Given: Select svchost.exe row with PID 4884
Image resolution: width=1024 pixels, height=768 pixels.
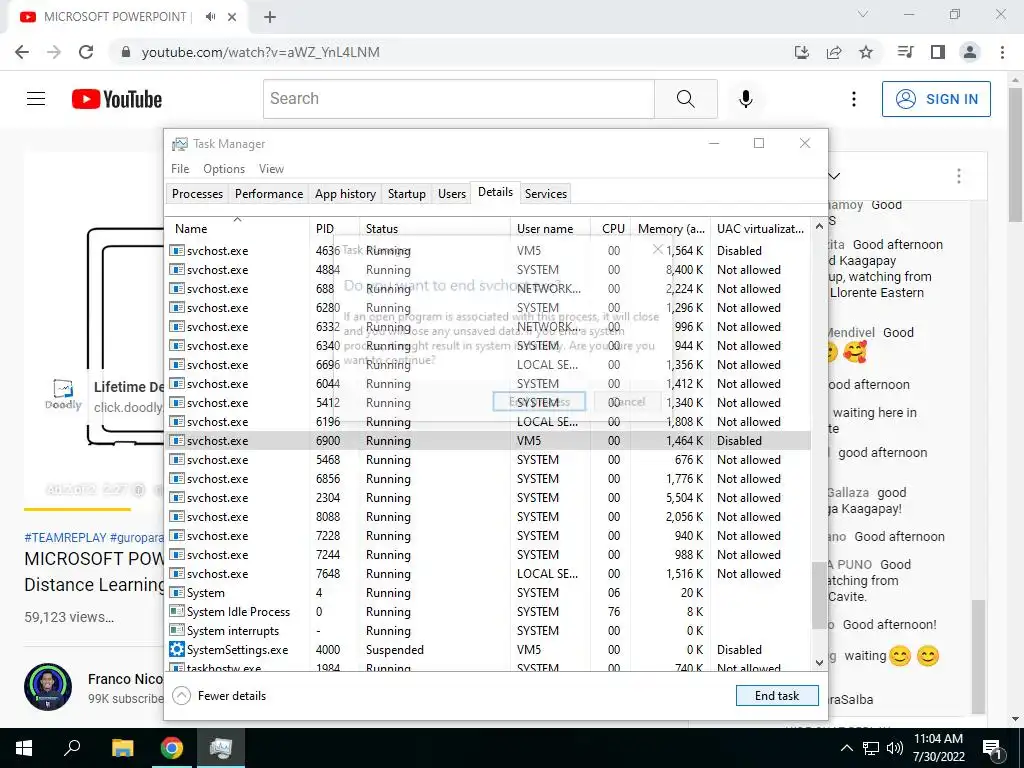Looking at the screenshot, I should coord(488,270).
